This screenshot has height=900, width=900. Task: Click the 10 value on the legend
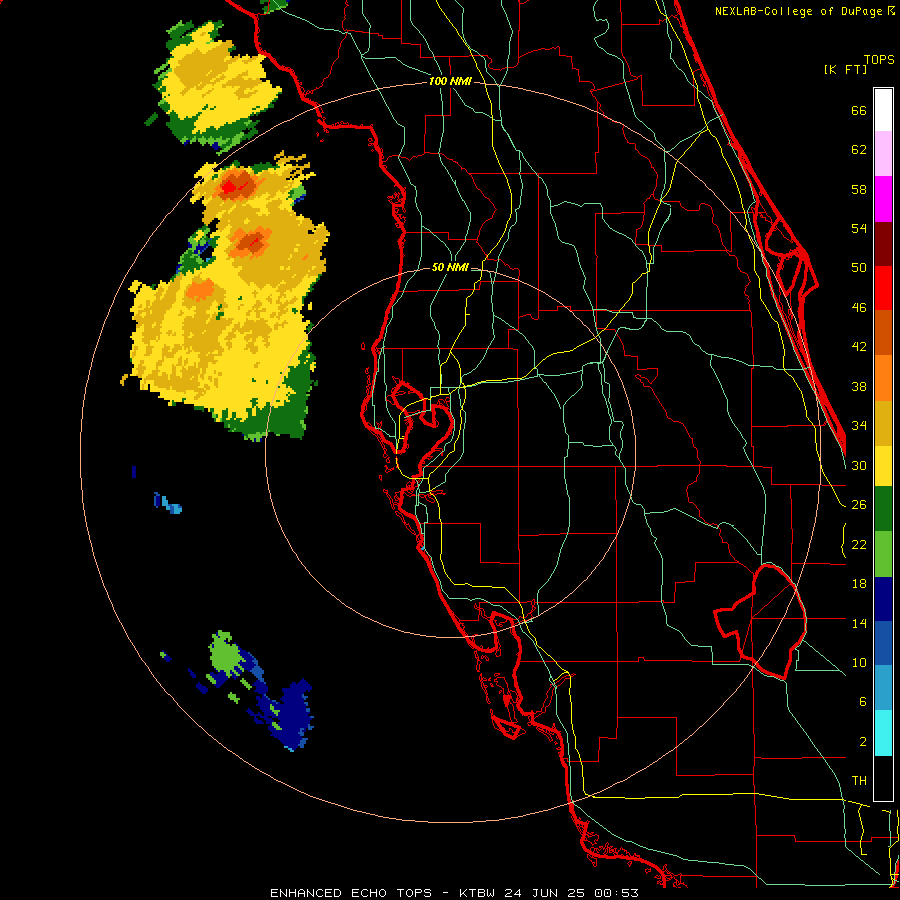tap(859, 662)
